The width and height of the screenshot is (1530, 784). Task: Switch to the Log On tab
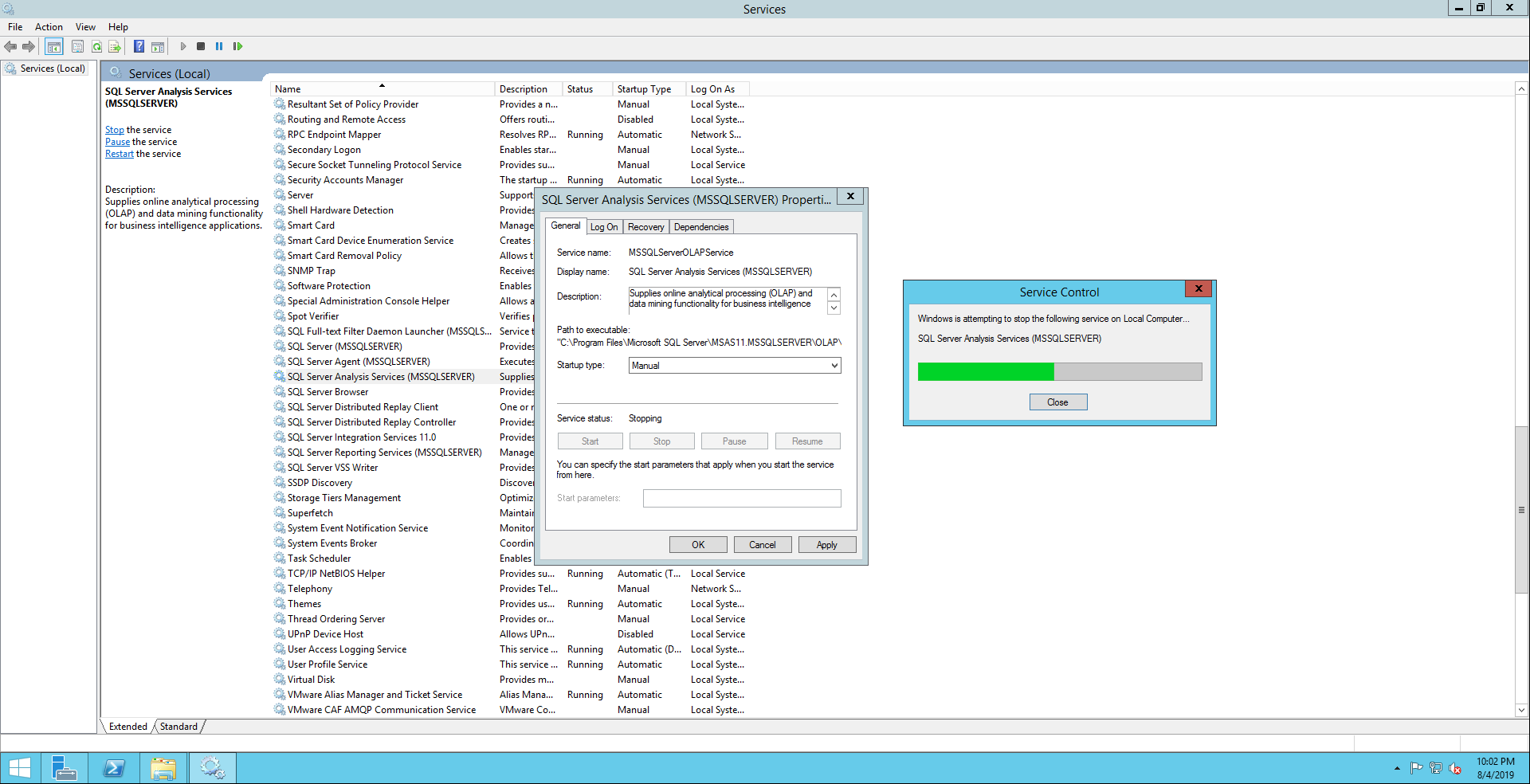[x=604, y=227]
